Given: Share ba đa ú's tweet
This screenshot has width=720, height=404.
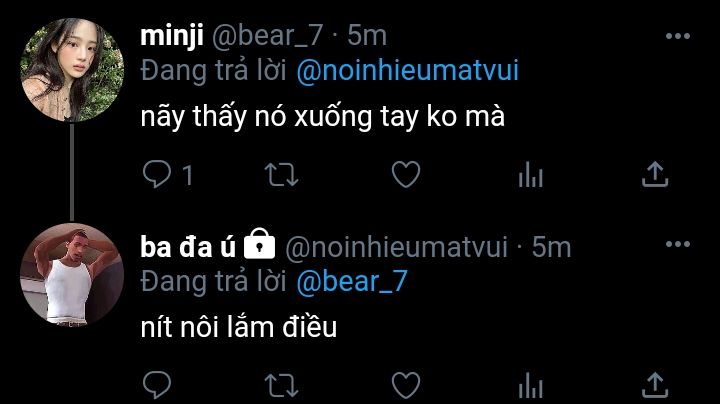Looking at the screenshot, I should click(653, 384).
